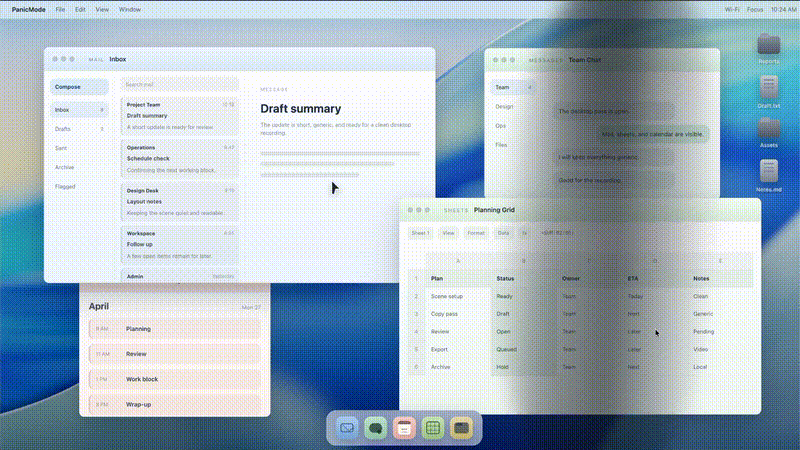Select the Team channel in Team Chat
The width and height of the screenshot is (800, 450).
(x=513, y=87)
